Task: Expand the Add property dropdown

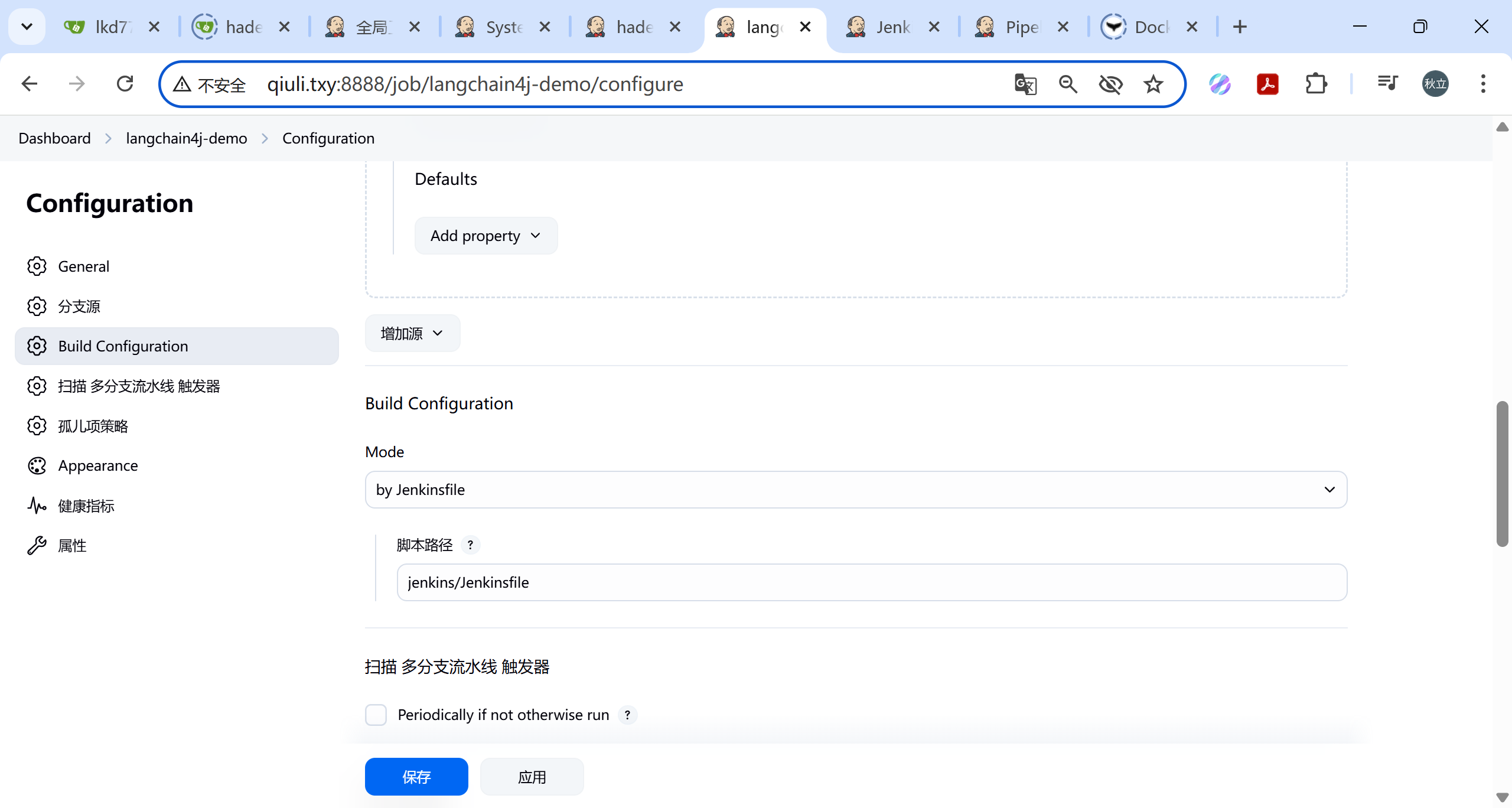Action: [x=485, y=236]
